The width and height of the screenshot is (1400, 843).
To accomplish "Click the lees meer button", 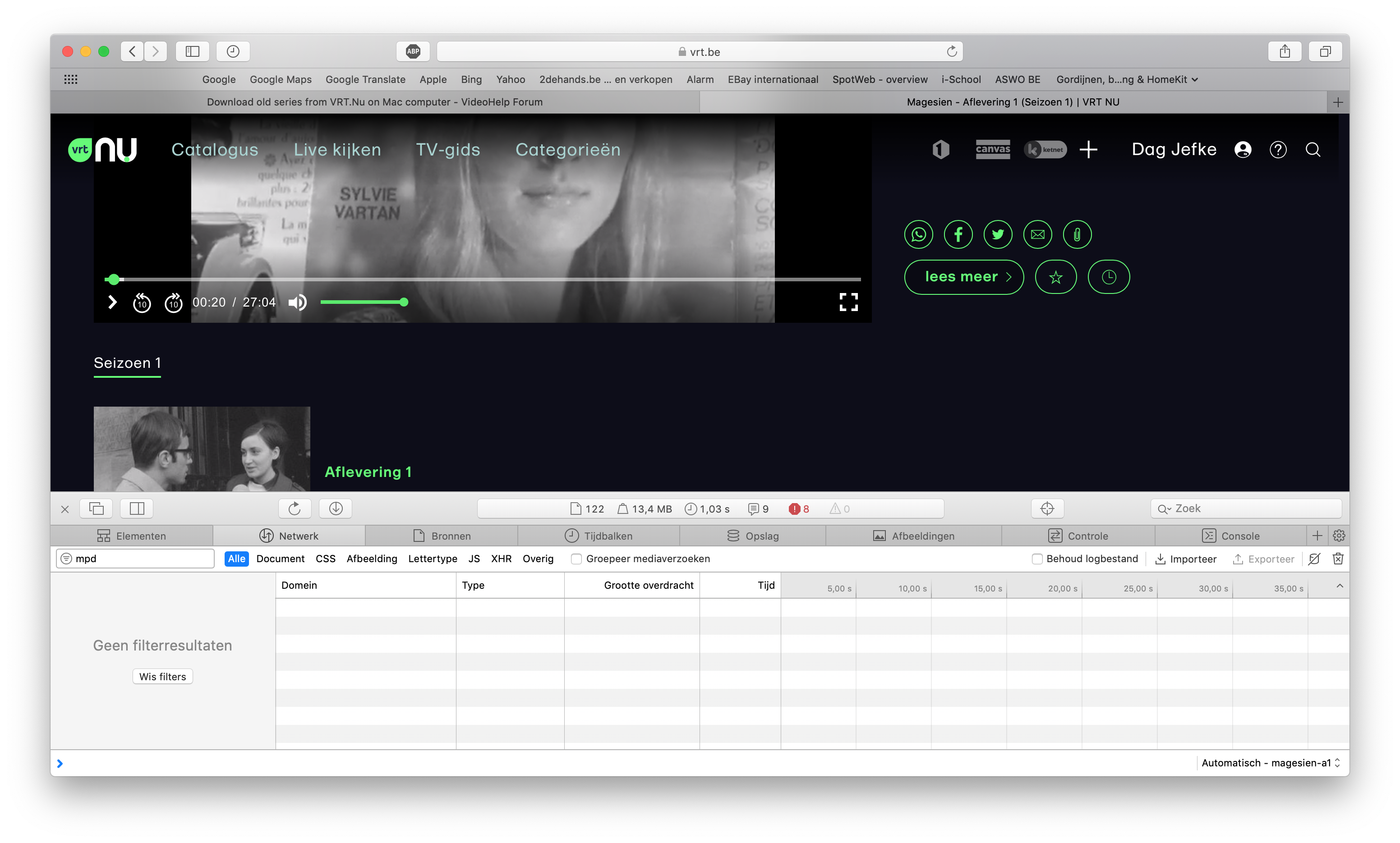I will click(x=964, y=277).
